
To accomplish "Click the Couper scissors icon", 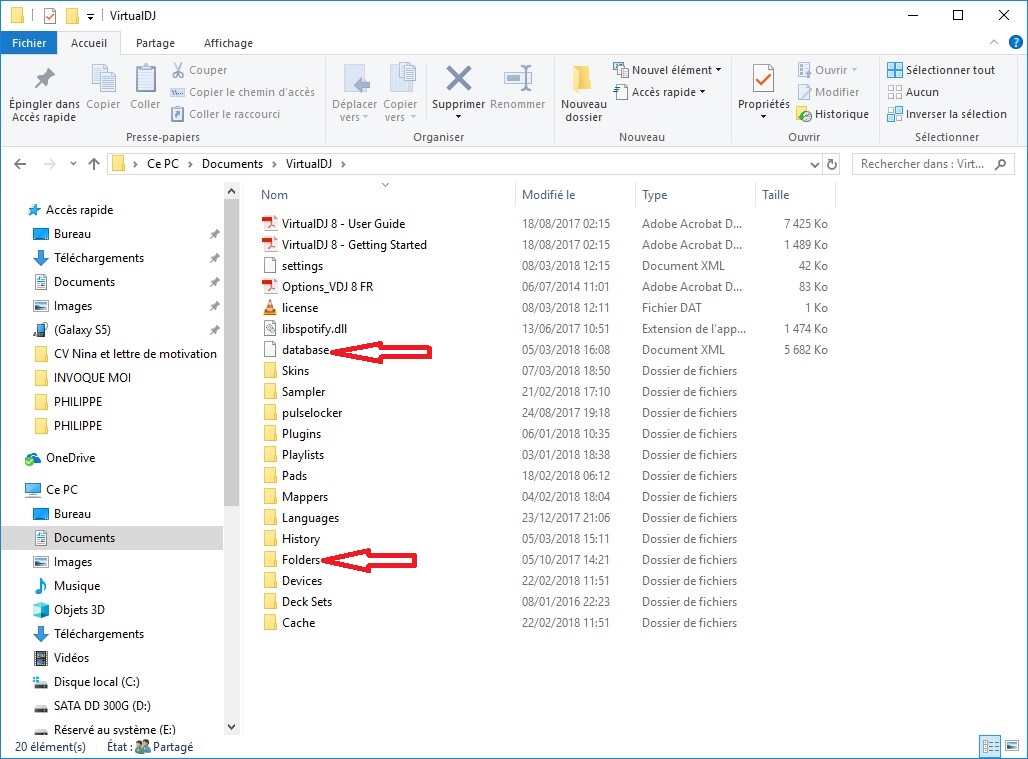I will click(x=177, y=69).
